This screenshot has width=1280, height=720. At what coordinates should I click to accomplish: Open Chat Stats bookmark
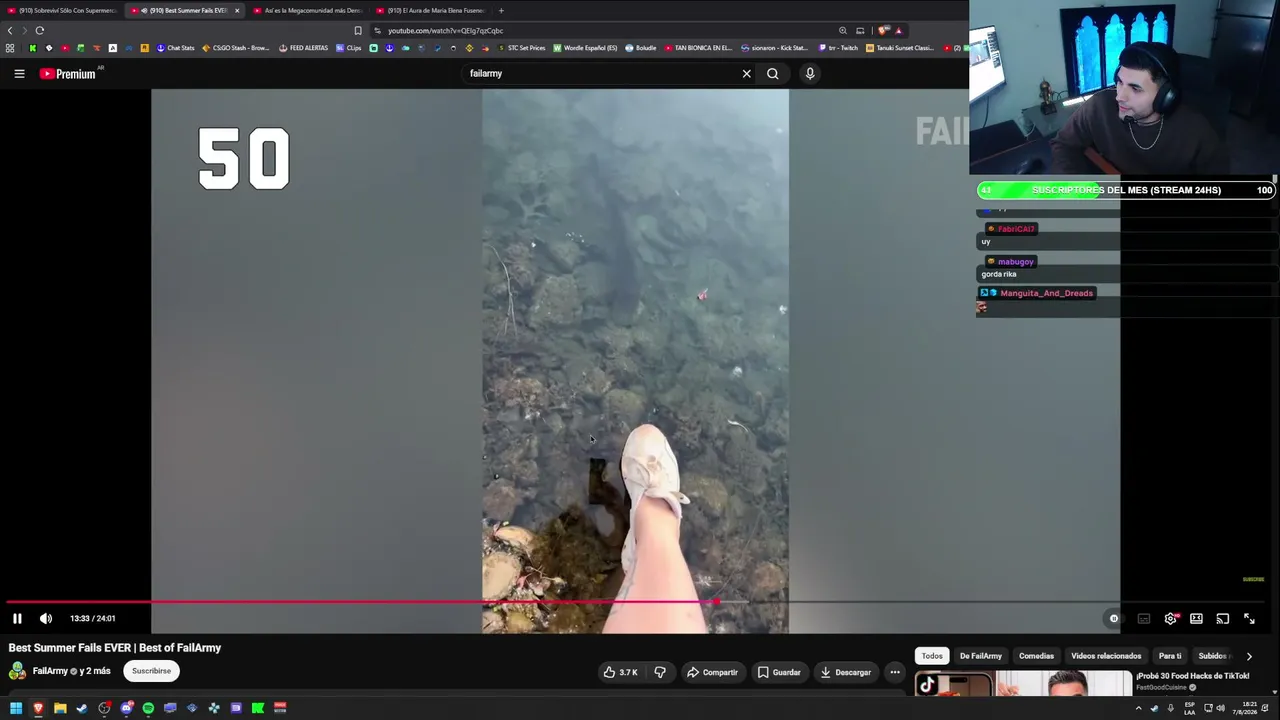point(175,48)
